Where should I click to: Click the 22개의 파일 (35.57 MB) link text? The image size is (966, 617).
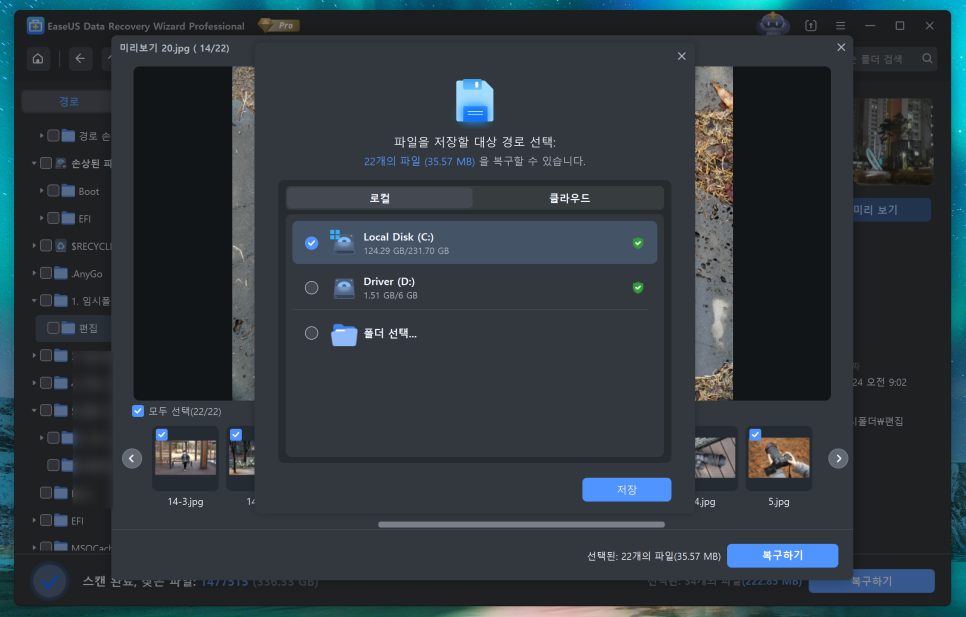click(419, 161)
